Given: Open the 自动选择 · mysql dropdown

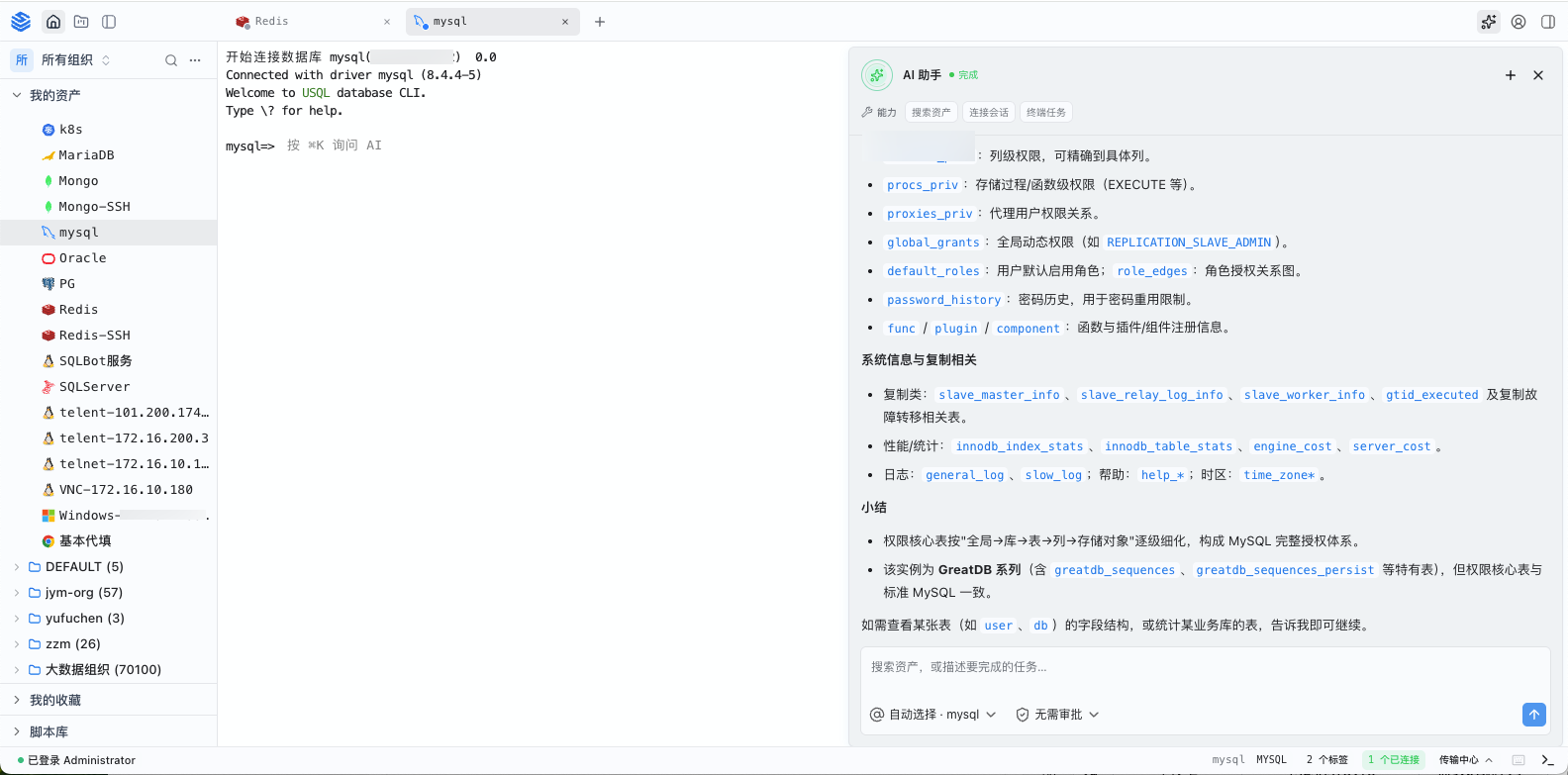Looking at the screenshot, I should point(932,715).
